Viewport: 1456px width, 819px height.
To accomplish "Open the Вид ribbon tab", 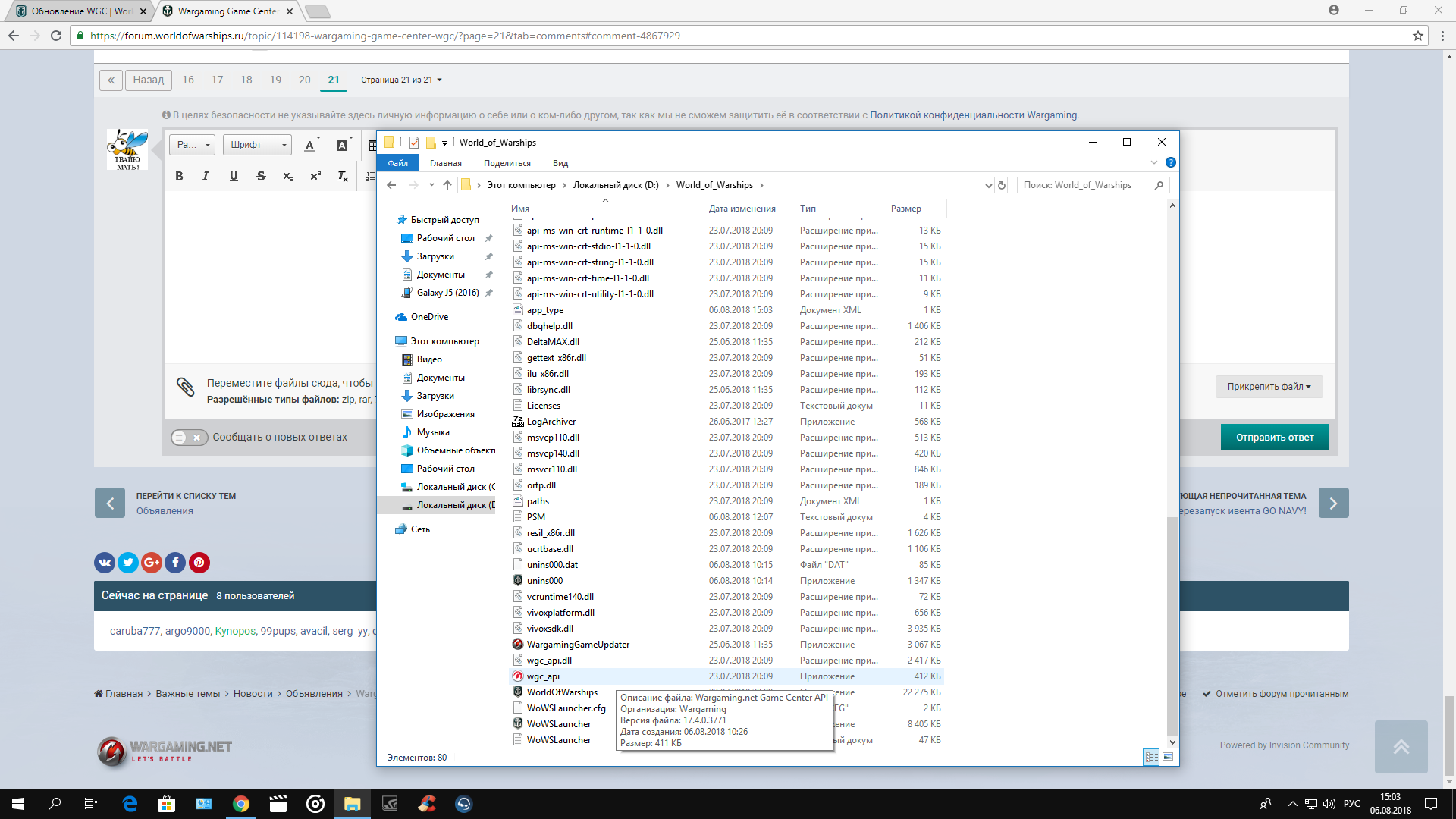I will click(560, 163).
